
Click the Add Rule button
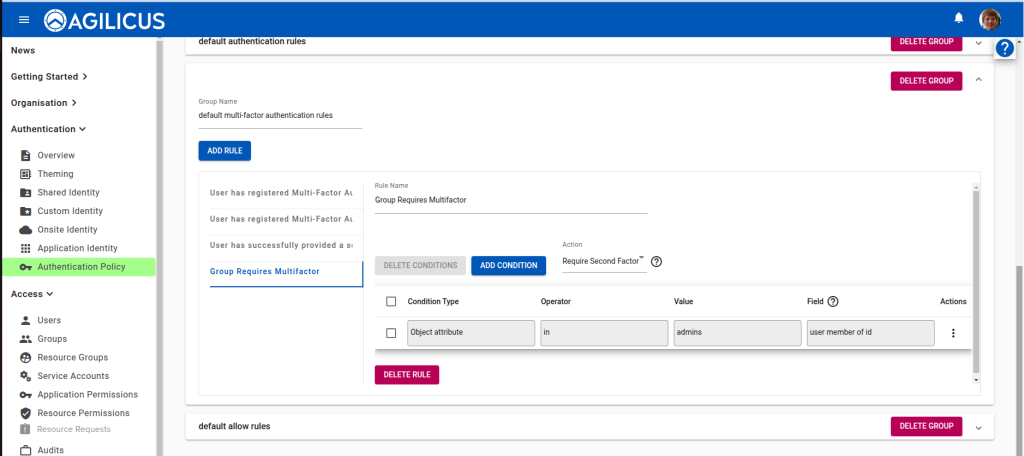pos(225,150)
